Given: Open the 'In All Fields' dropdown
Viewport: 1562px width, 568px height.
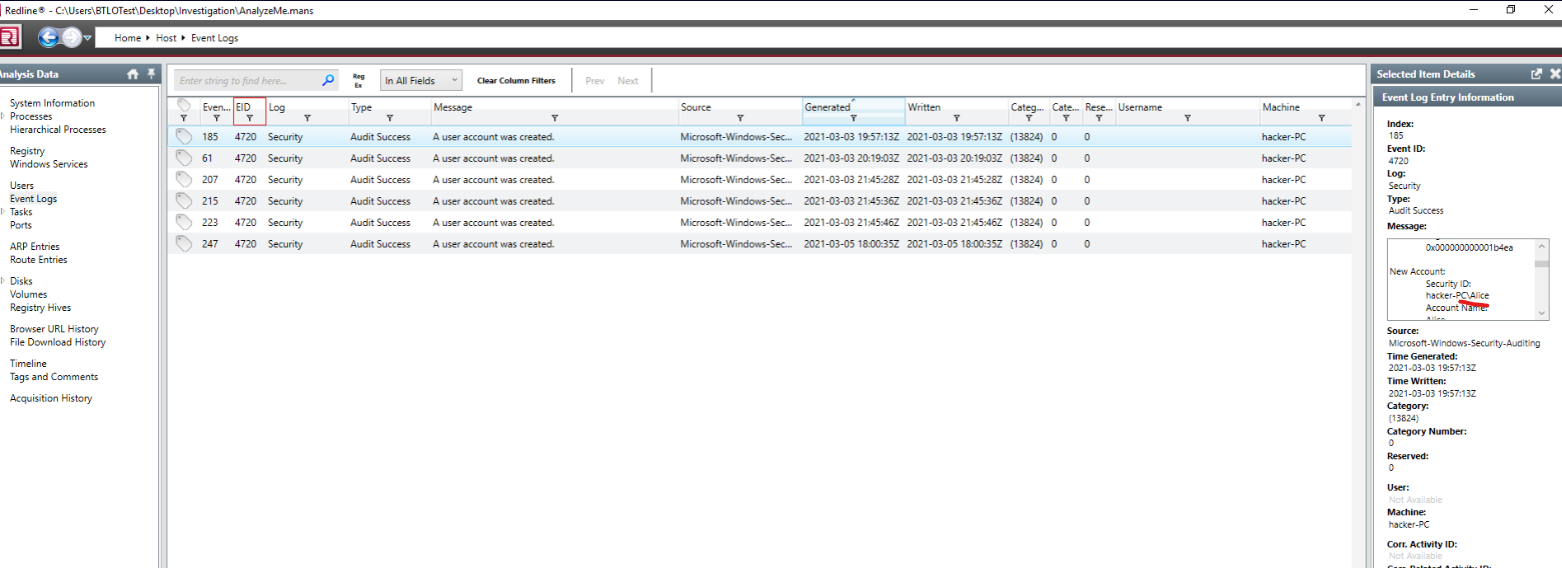Looking at the screenshot, I should (x=421, y=80).
